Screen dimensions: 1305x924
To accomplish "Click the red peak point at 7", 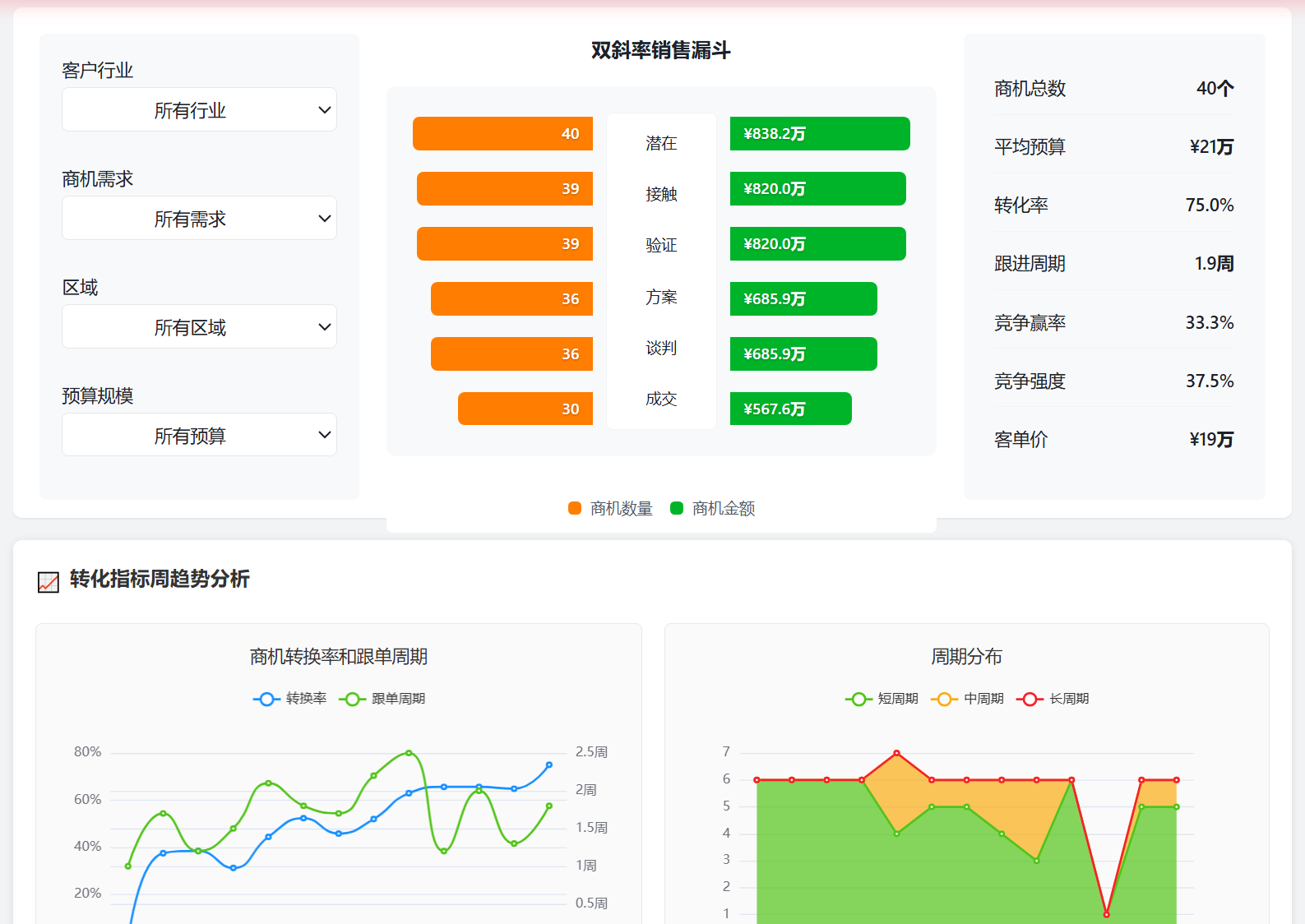I will coord(896,753).
